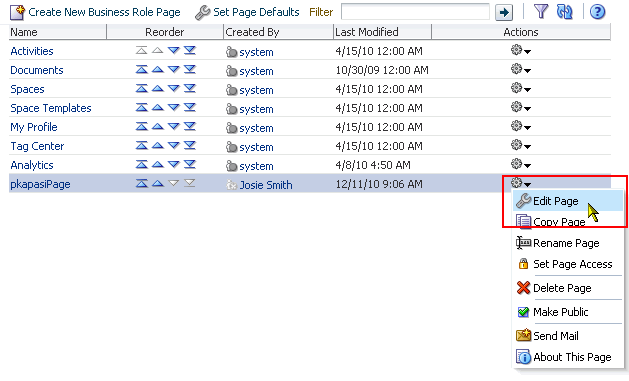Open help with the question mark icon
Viewport: 629px width, 381px height.
point(597,12)
